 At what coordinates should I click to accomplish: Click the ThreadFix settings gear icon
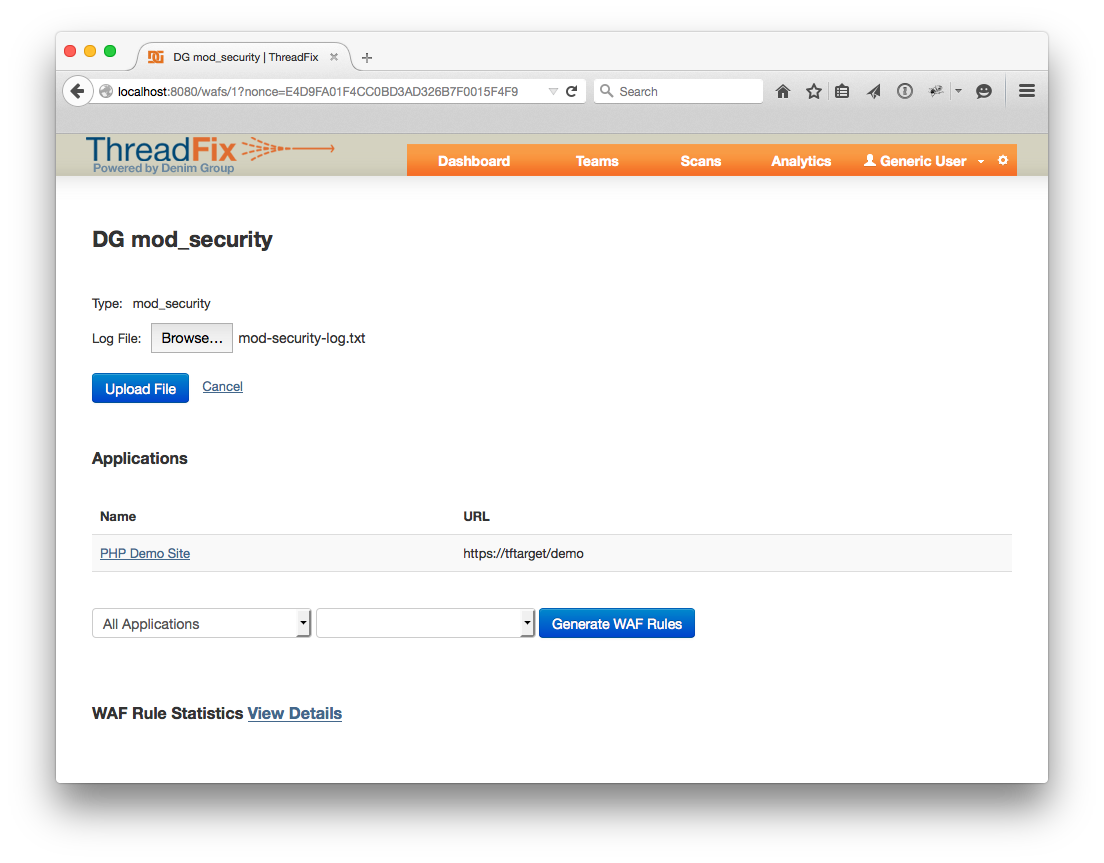click(1003, 160)
